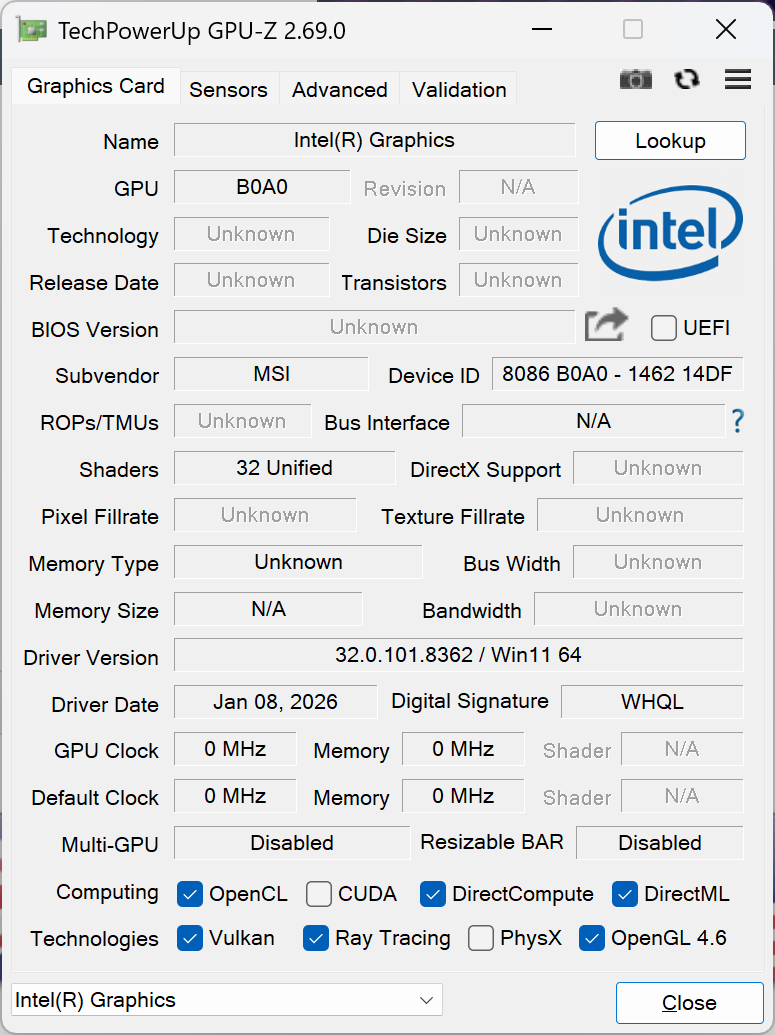Disable DirectML support checkbox
Screen dimensions: 775x1035
coord(625,894)
